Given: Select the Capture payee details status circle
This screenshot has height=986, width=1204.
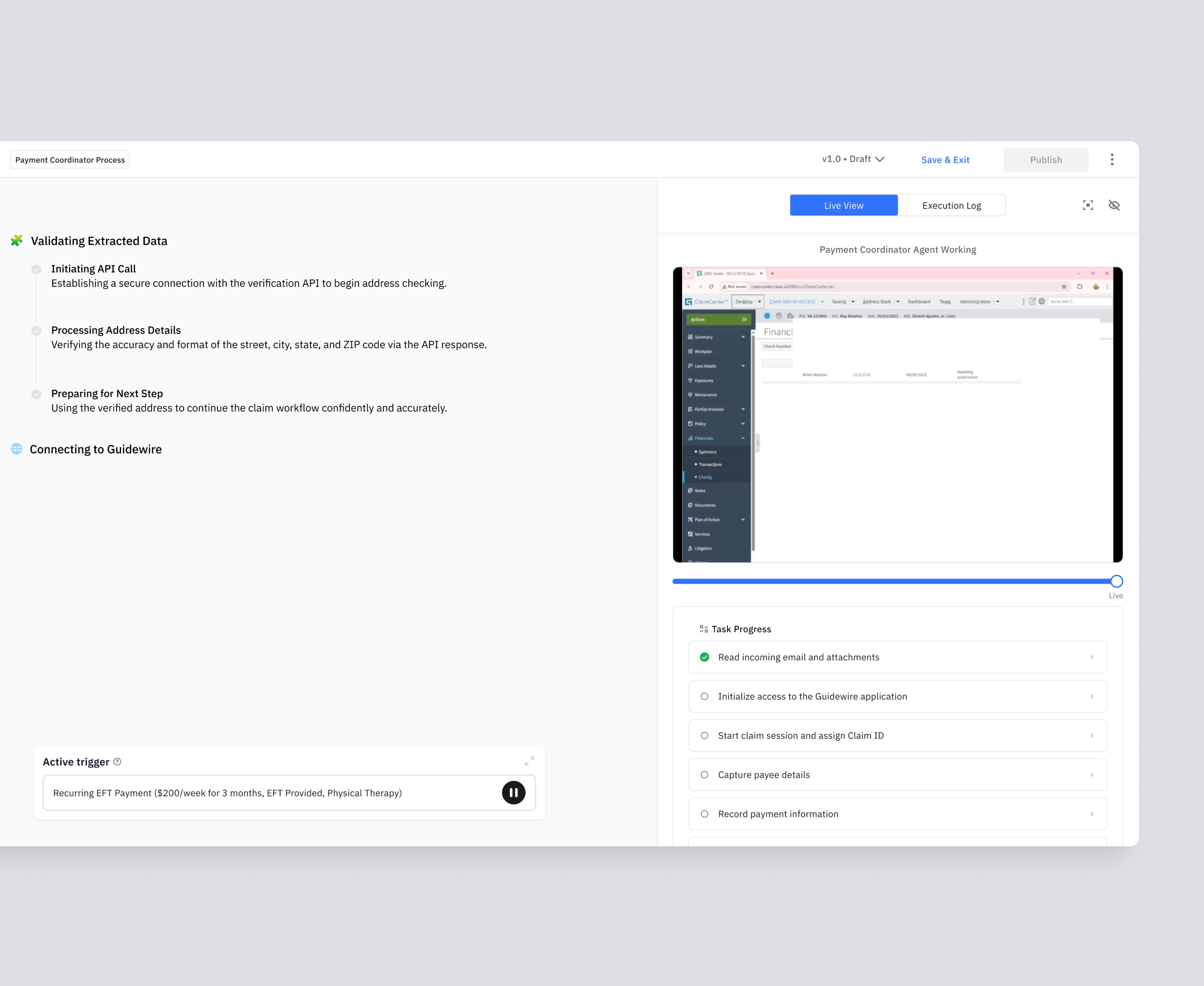Looking at the screenshot, I should 704,775.
